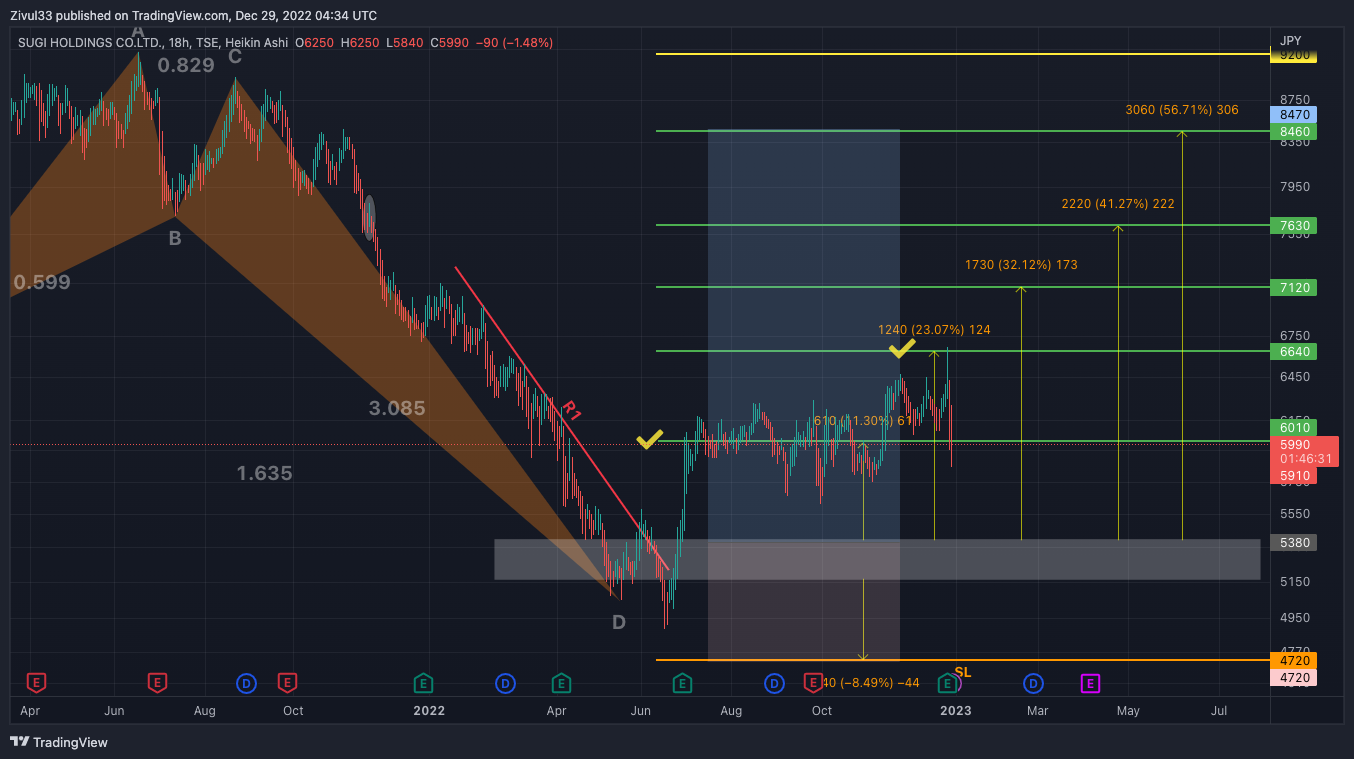The width and height of the screenshot is (1354, 759).
Task: Click green E earnings marker right of second Jun label
Action: point(682,684)
